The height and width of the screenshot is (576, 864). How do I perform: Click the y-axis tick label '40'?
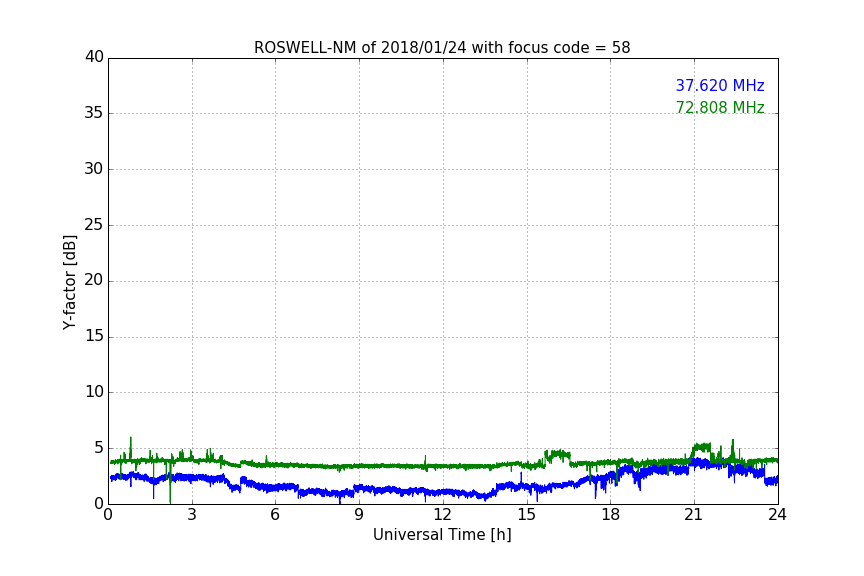click(94, 57)
